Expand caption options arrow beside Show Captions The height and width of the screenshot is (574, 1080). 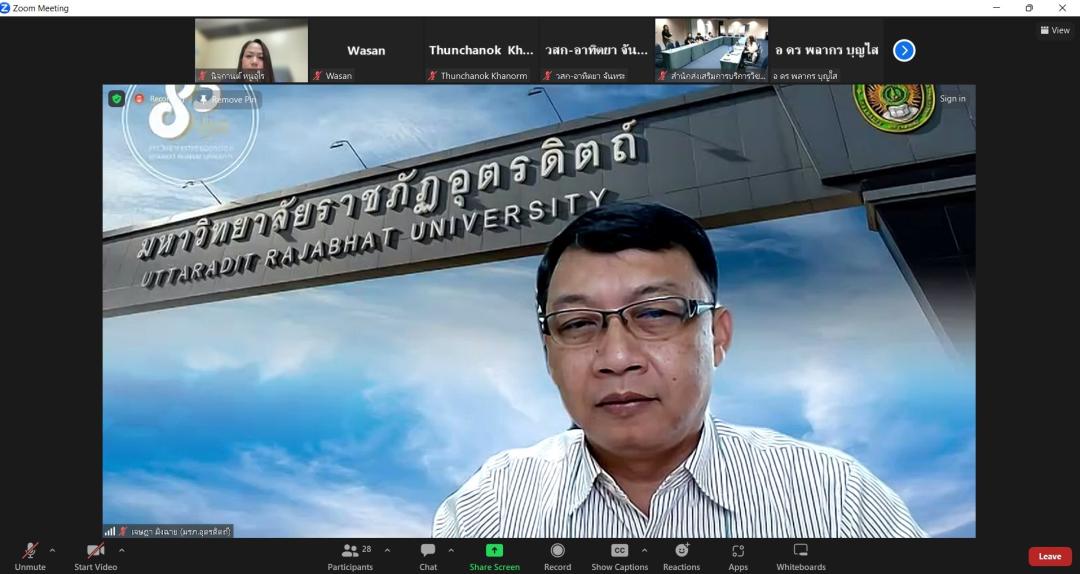click(x=644, y=550)
